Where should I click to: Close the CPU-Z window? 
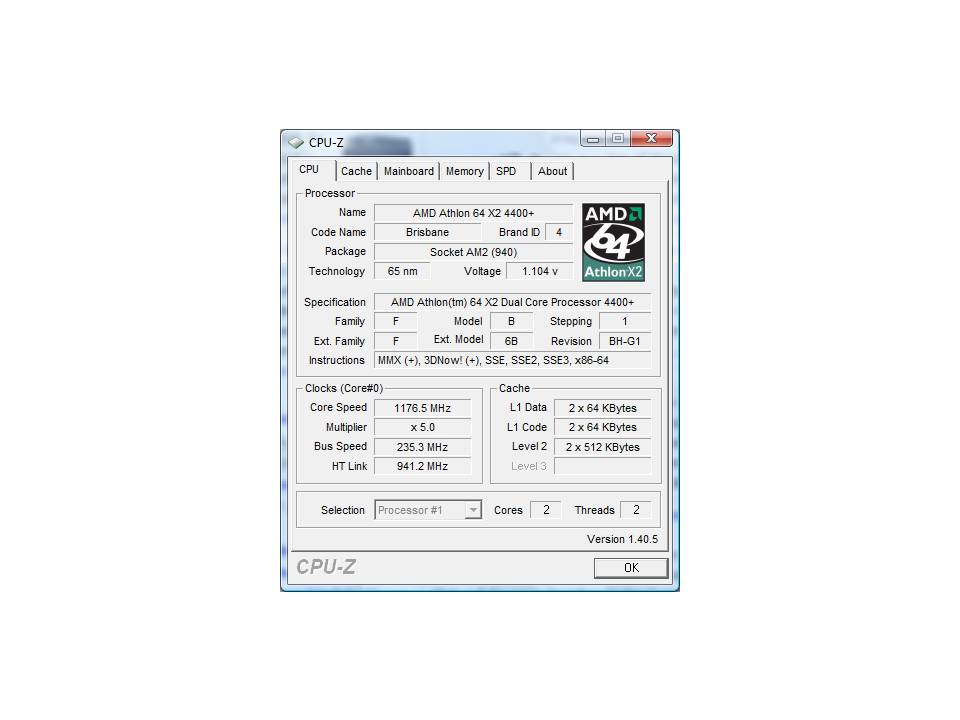pyautogui.click(x=651, y=139)
